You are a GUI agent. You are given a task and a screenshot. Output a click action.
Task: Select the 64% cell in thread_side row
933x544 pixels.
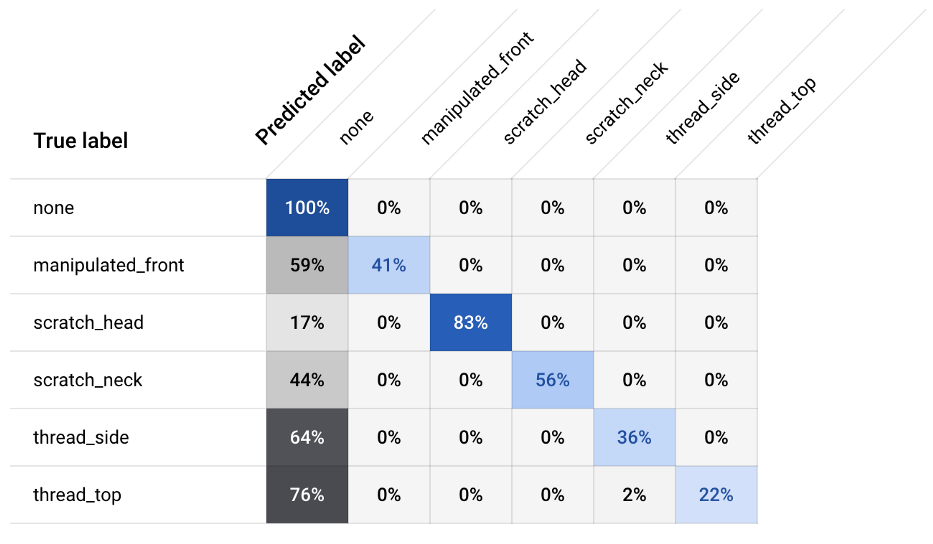click(307, 437)
